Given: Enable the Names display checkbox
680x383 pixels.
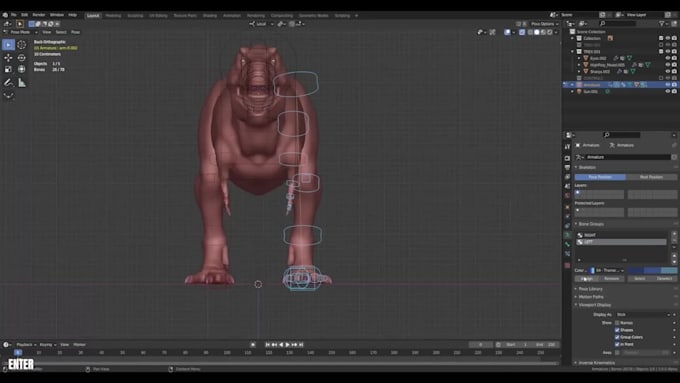Looking at the screenshot, I should (x=617, y=323).
